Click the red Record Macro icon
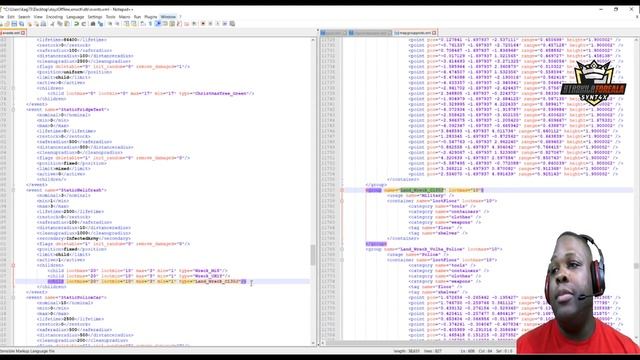Viewport: 640px width, 360px height. click(x=203, y=24)
